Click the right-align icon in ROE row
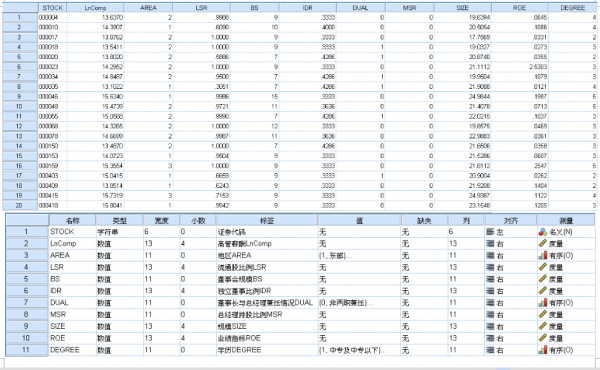Screen dimensions: 600x370 [490, 338]
